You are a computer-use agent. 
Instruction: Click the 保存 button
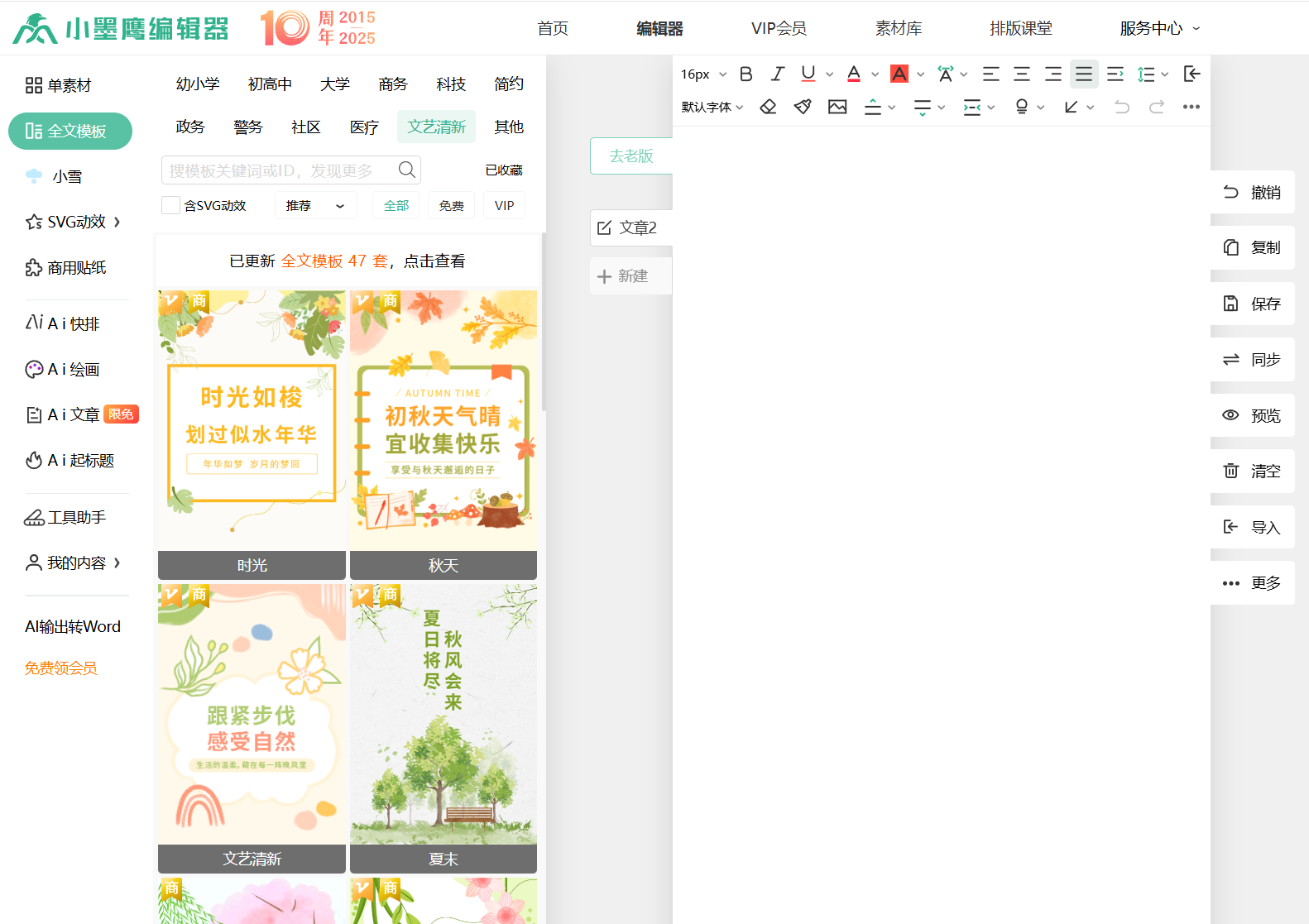[x=1253, y=304]
